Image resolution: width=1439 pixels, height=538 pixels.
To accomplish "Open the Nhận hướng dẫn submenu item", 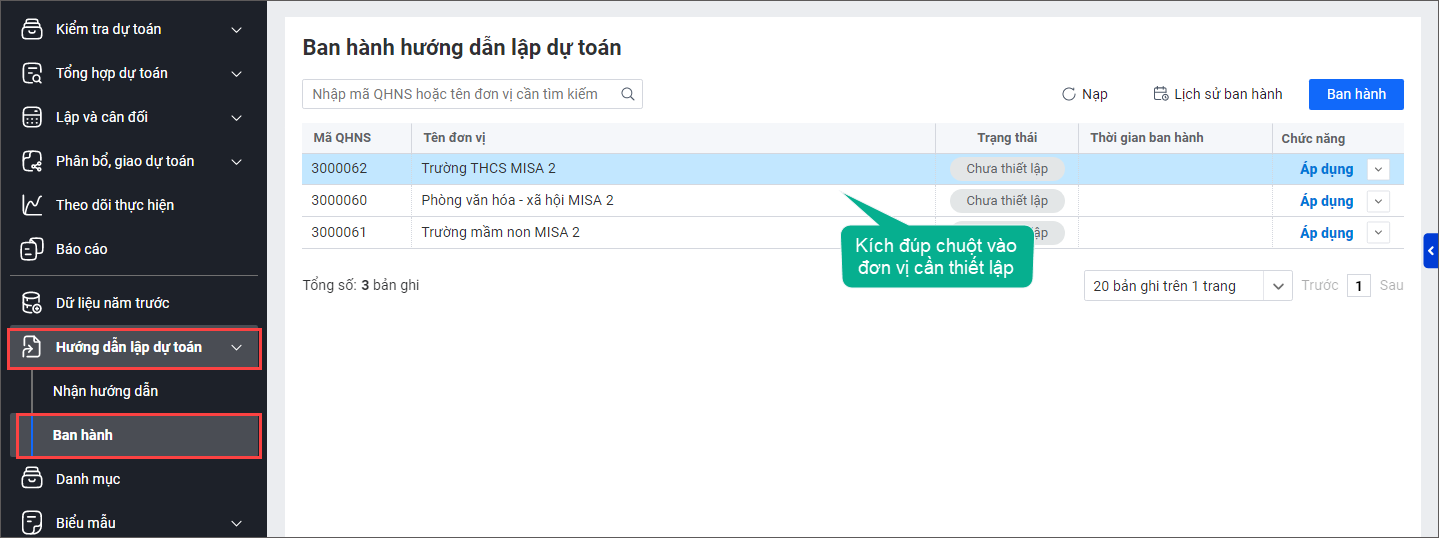I will [105, 391].
